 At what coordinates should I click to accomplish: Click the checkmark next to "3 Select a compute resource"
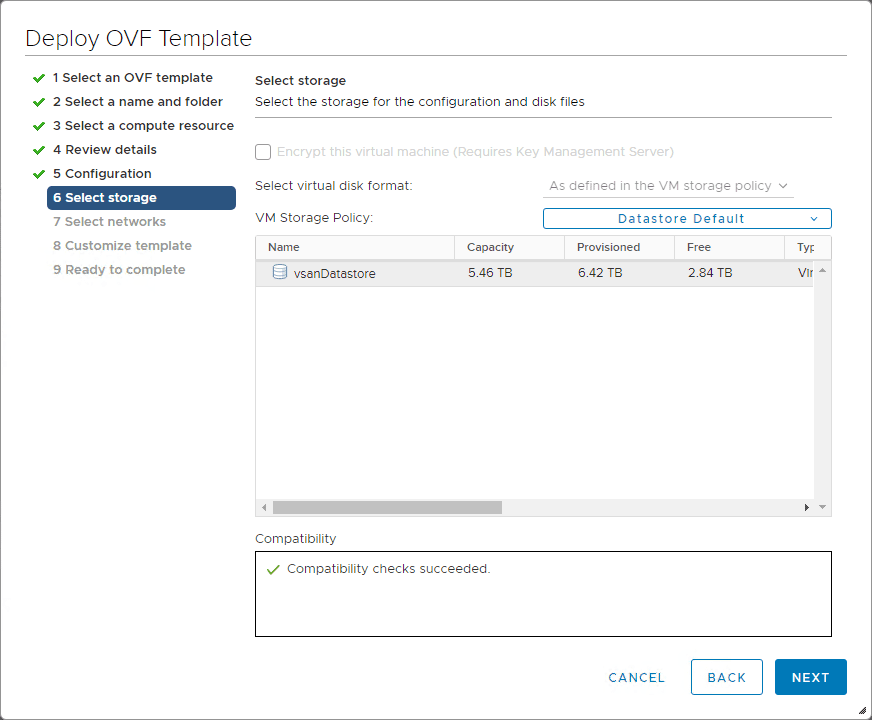[x=38, y=125]
